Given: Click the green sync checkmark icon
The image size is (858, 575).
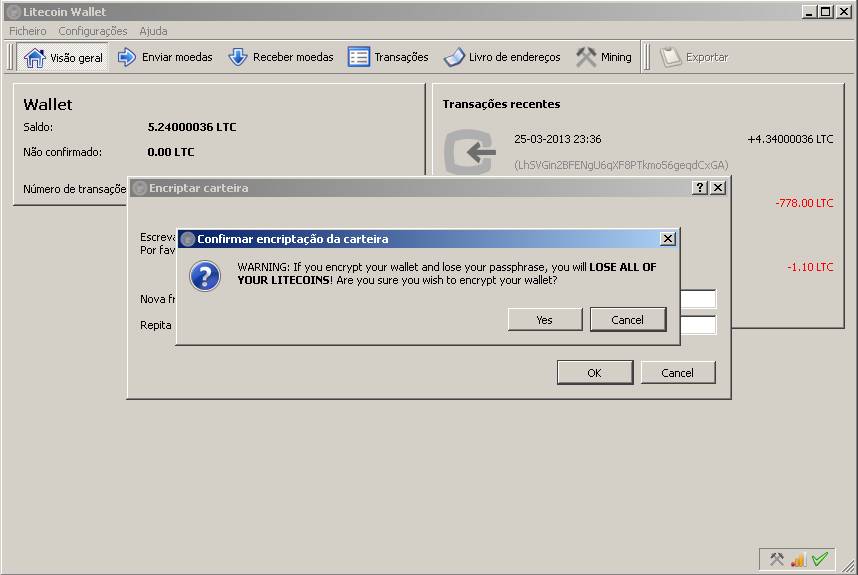Looking at the screenshot, I should coord(820,559).
